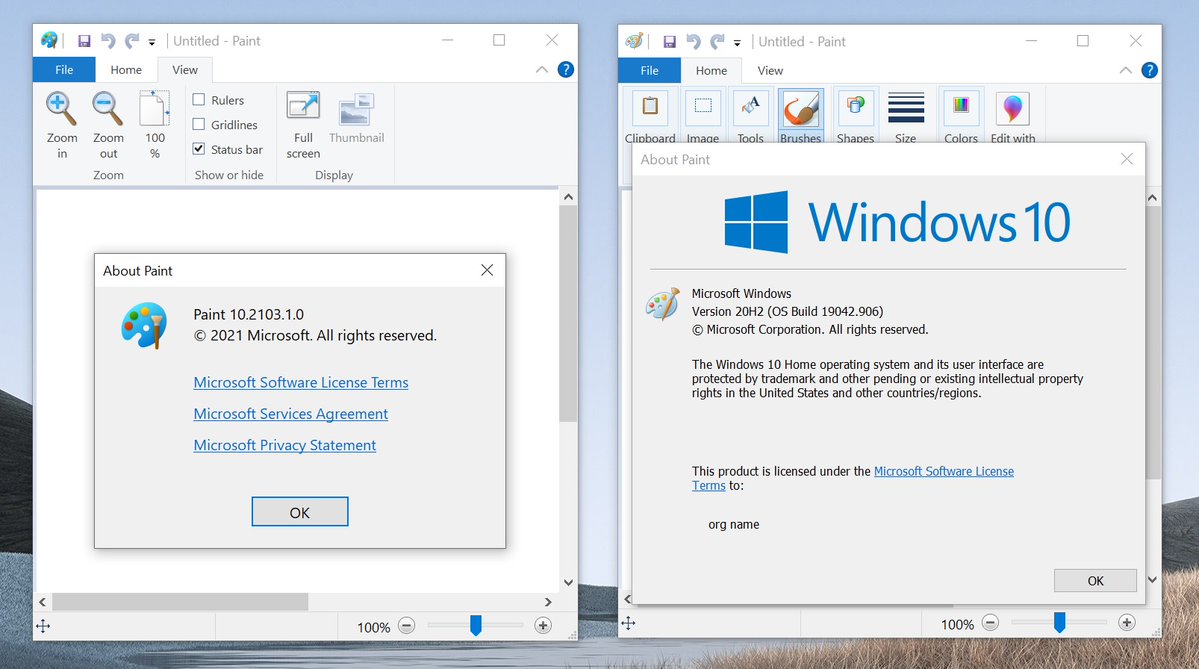Open the File menu in right Paint

click(649, 70)
